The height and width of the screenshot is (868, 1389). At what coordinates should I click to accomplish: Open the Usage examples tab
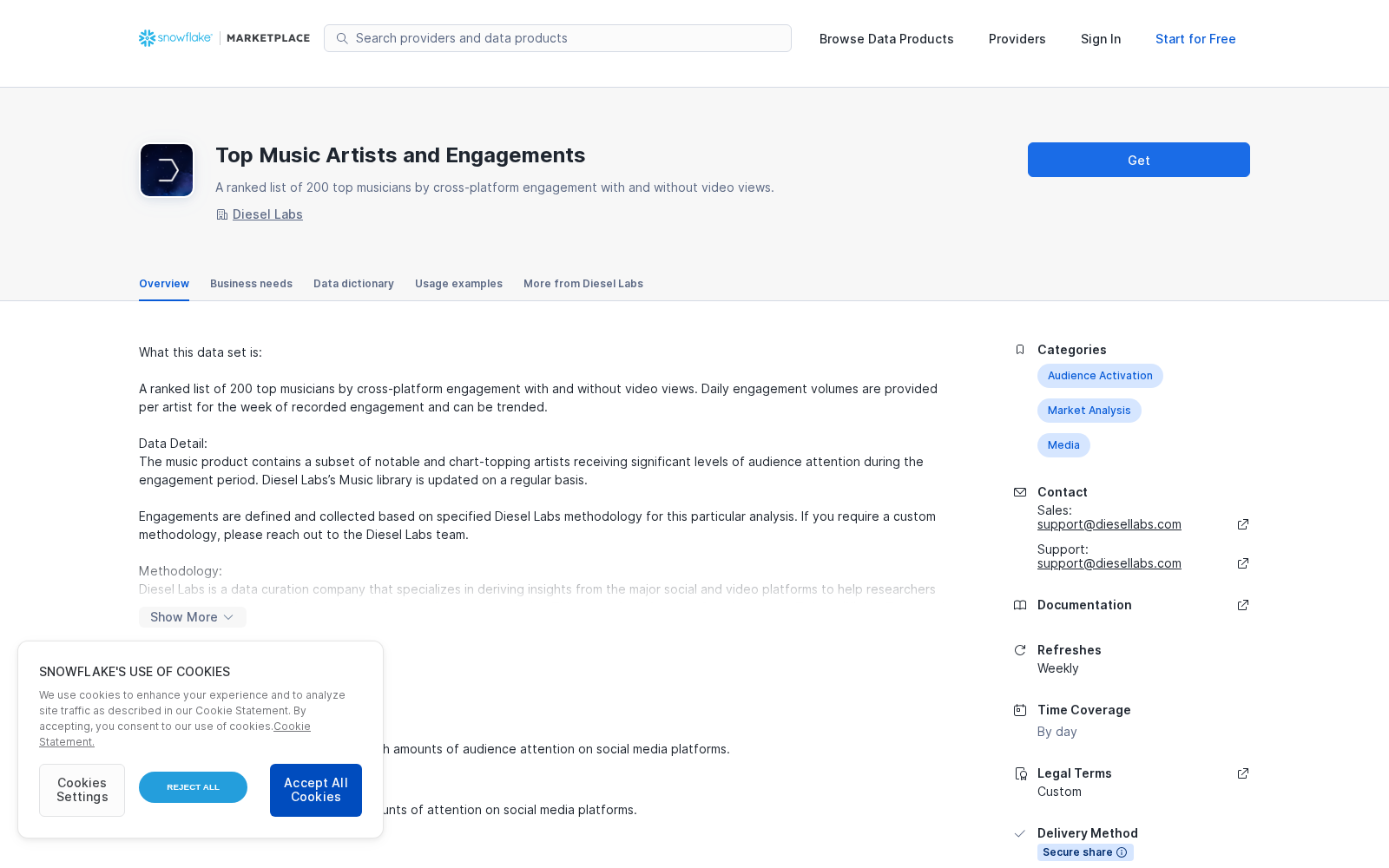point(458,284)
